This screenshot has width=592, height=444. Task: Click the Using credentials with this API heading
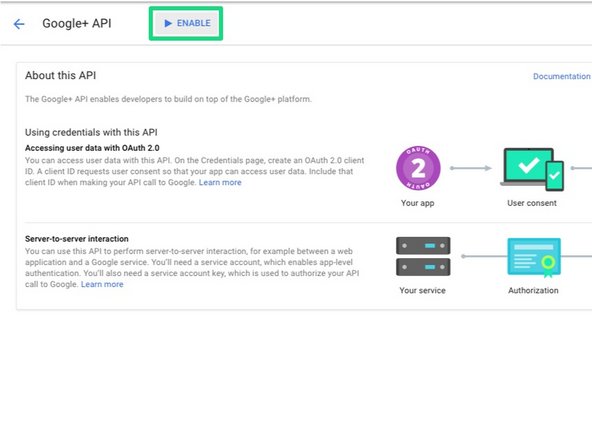(91, 133)
